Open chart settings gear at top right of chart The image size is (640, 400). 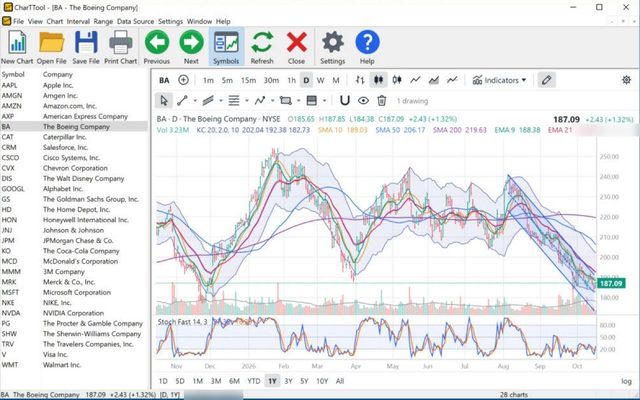click(x=626, y=80)
